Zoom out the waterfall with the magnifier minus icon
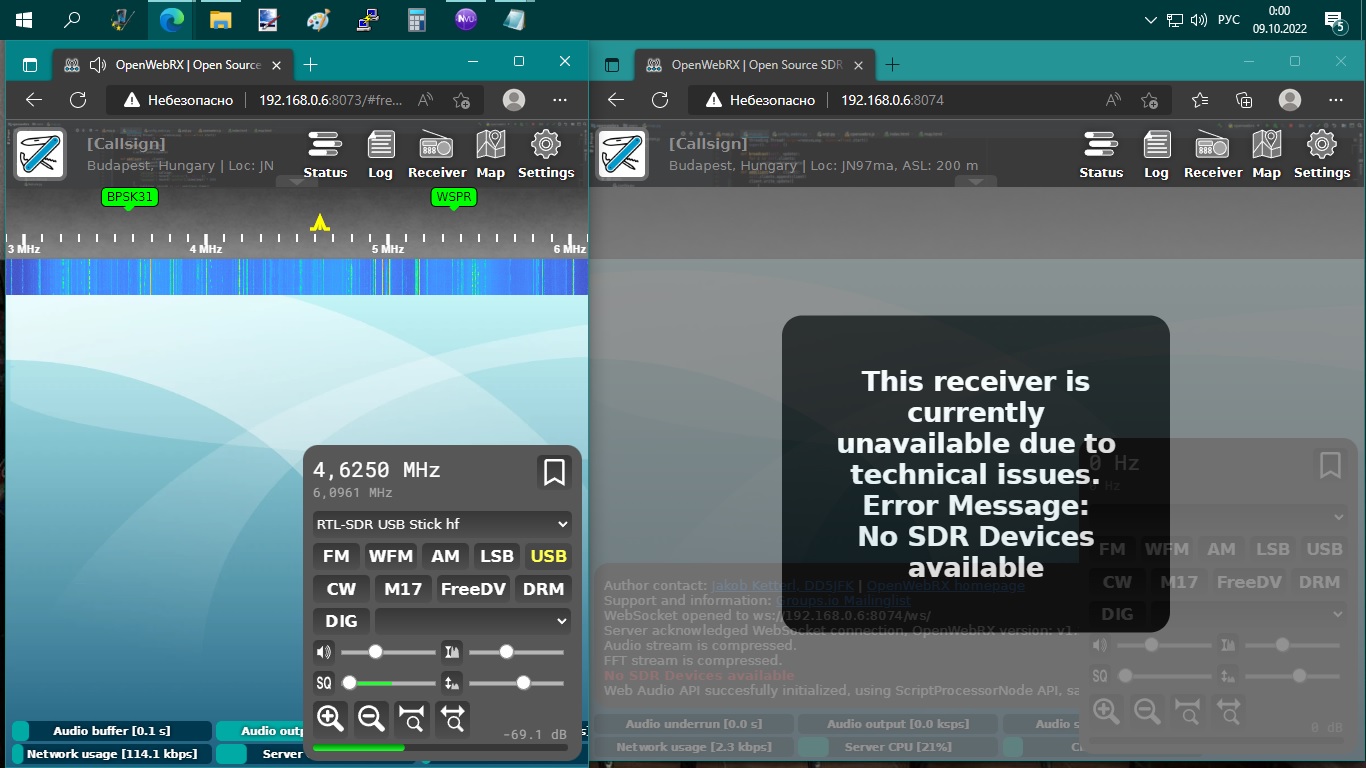The height and width of the screenshot is (768, 1366). (371, 717)
